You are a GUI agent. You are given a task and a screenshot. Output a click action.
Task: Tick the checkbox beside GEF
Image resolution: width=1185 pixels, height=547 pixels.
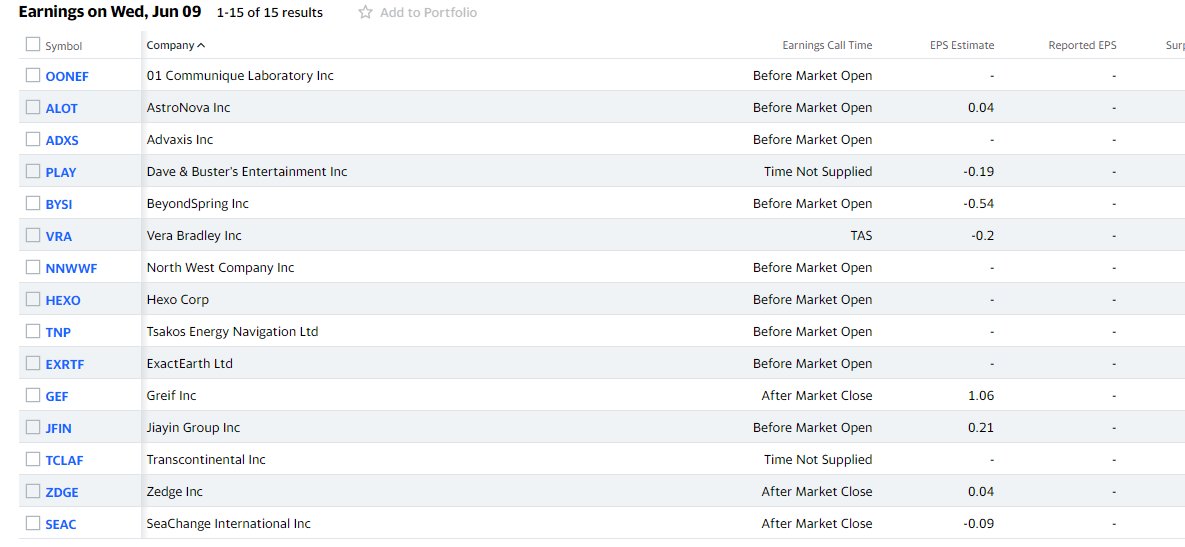32,394
